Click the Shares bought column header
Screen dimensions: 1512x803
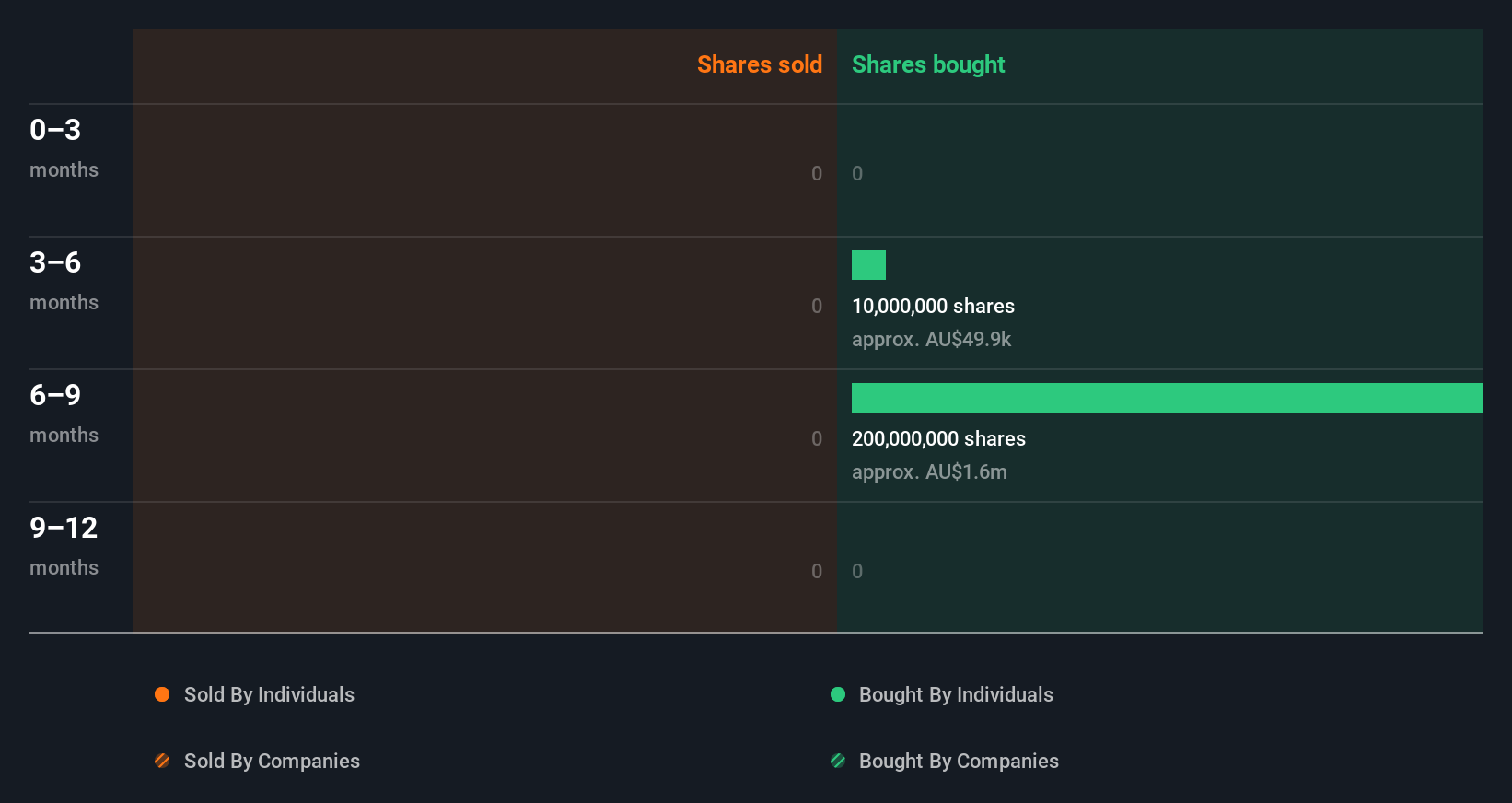click(x=928, y=64)
